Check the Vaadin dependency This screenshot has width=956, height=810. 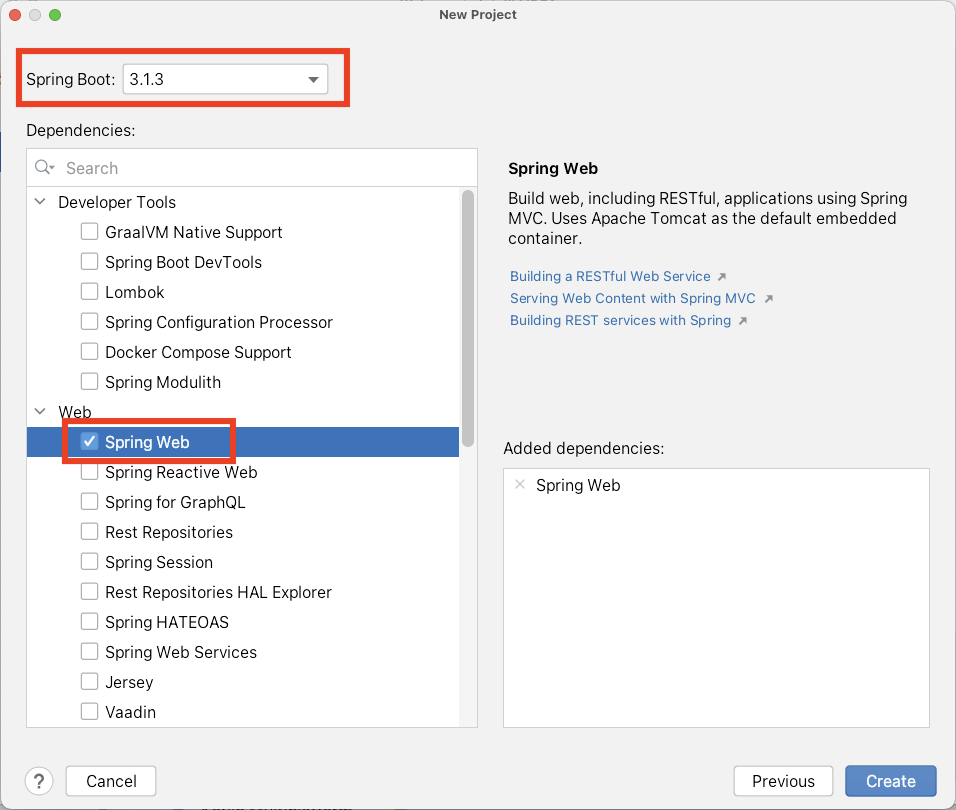tap(90, 711)
